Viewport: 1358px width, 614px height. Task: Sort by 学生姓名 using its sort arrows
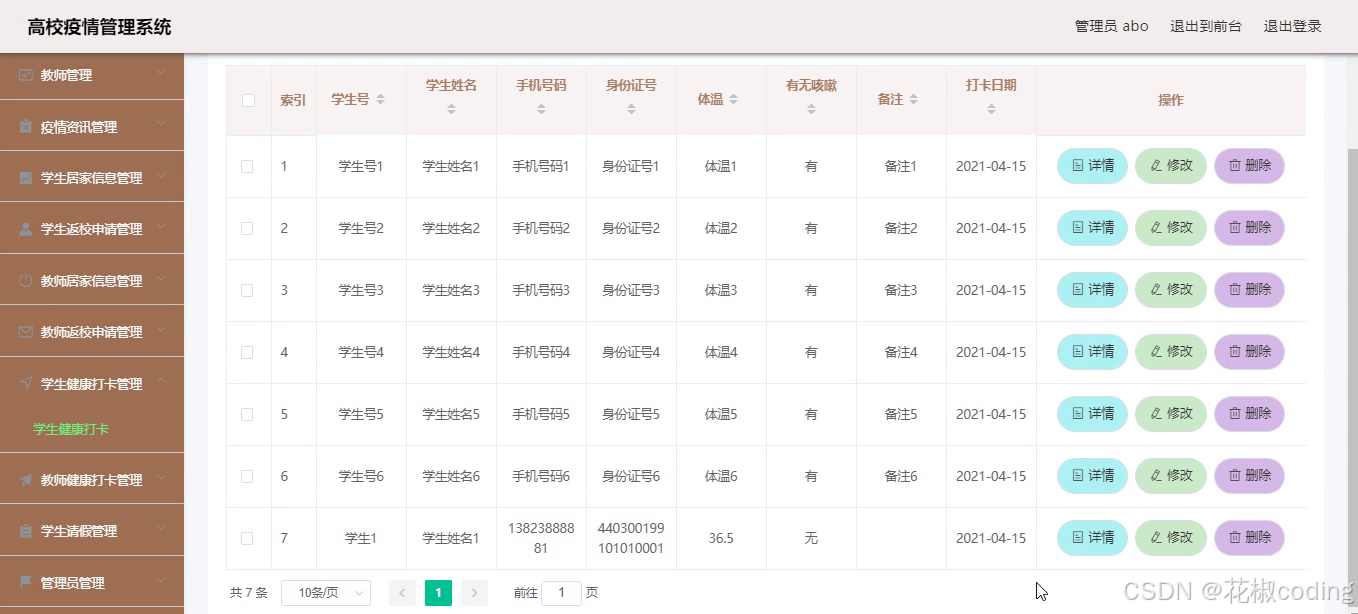pyautogui.click(x=451, y=109)
